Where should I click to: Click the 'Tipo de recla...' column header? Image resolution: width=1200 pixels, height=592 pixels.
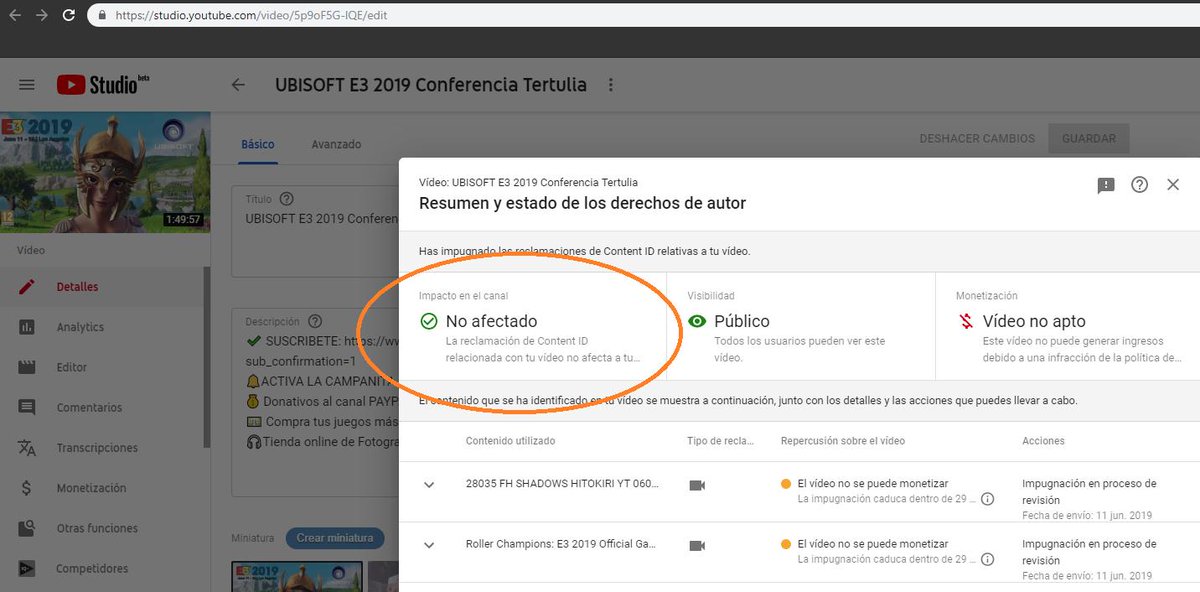point(721,441)
